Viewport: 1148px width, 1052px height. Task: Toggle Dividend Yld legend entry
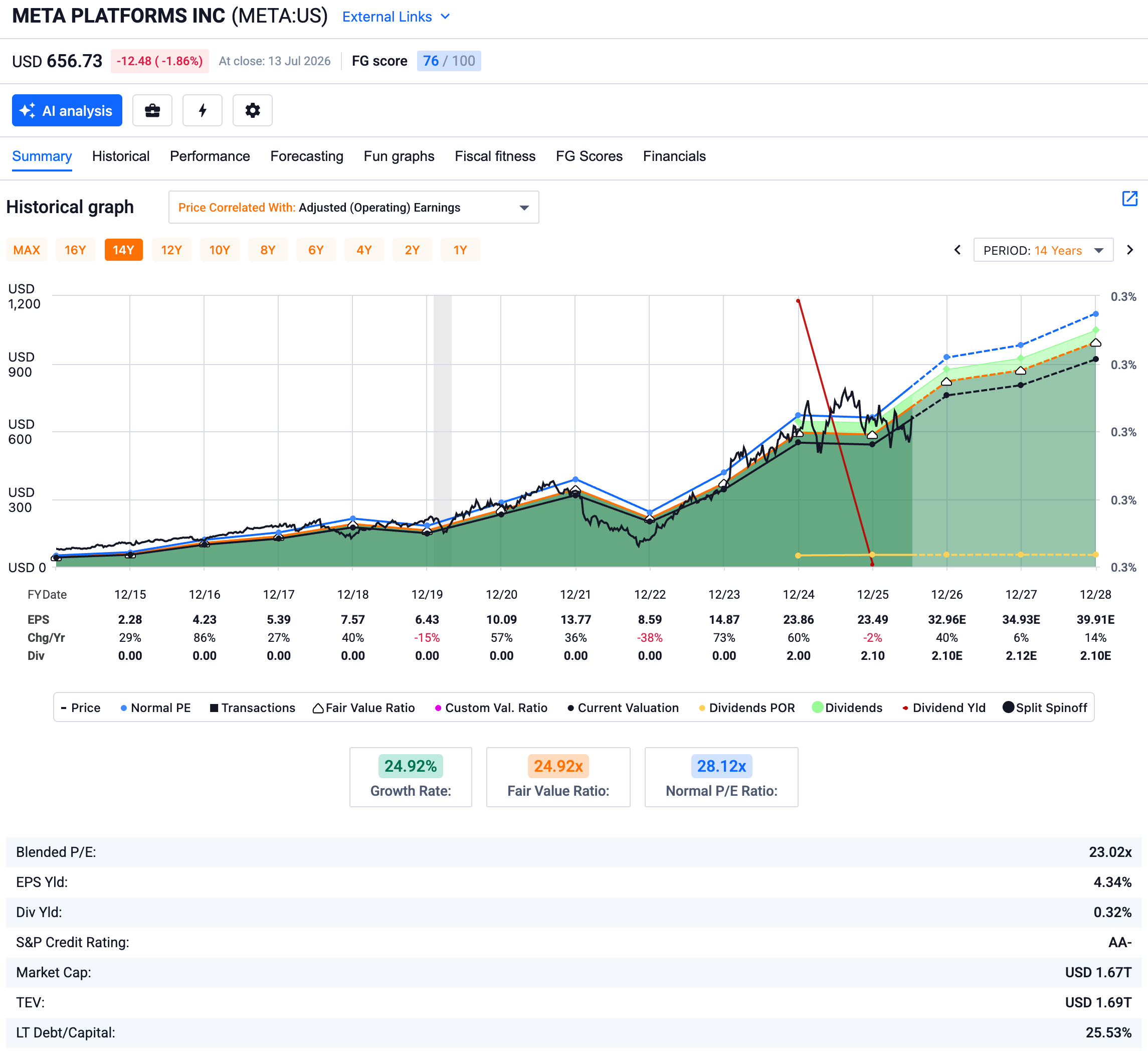[943, 708]
